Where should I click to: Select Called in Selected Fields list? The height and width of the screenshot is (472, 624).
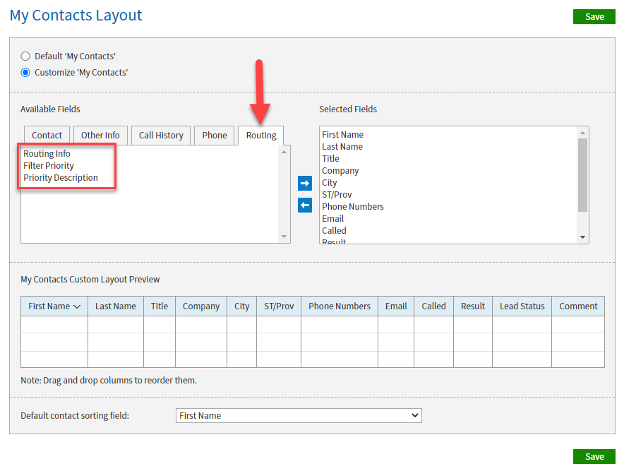[334, 230]
